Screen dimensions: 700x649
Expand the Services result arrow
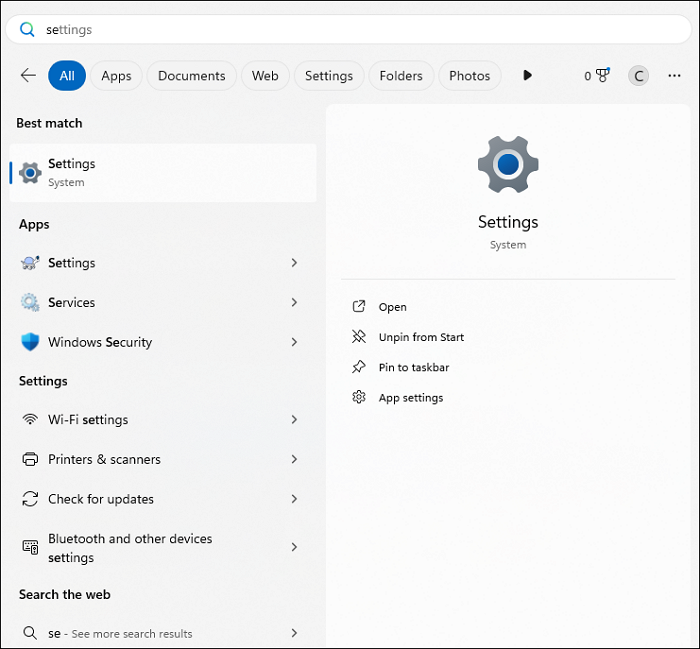tap(294, 302)
